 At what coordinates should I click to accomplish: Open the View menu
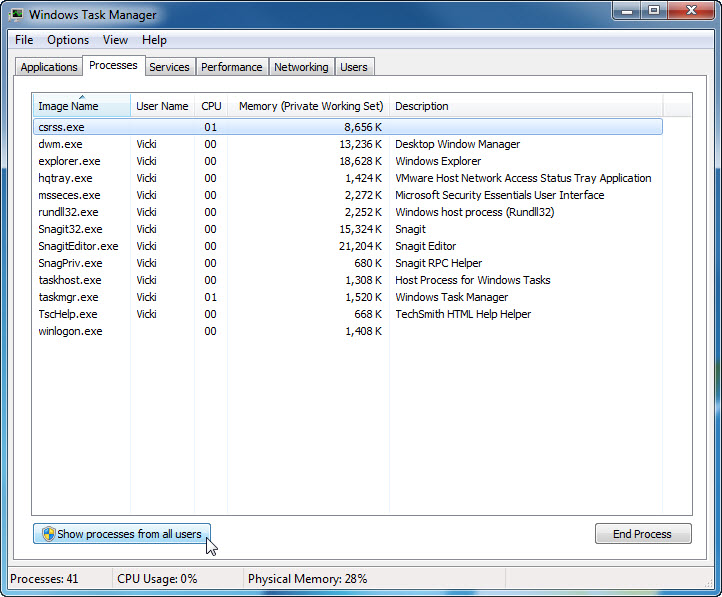115,40
